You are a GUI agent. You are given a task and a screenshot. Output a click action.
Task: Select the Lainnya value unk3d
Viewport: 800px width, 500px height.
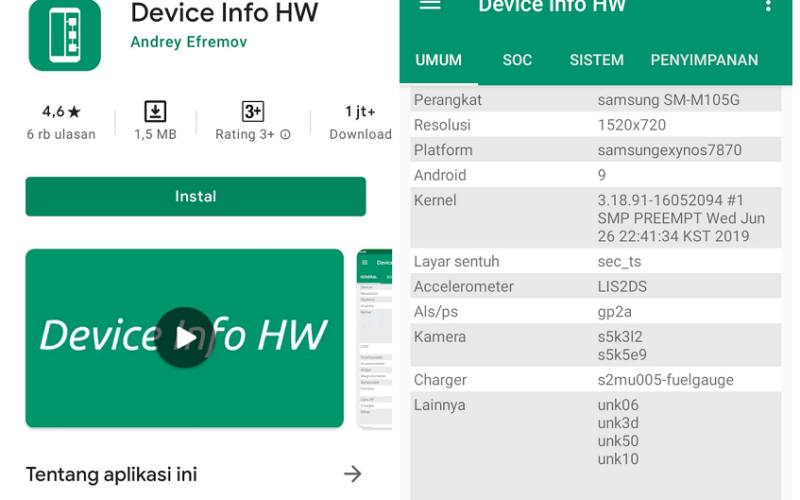pos(618,423)
